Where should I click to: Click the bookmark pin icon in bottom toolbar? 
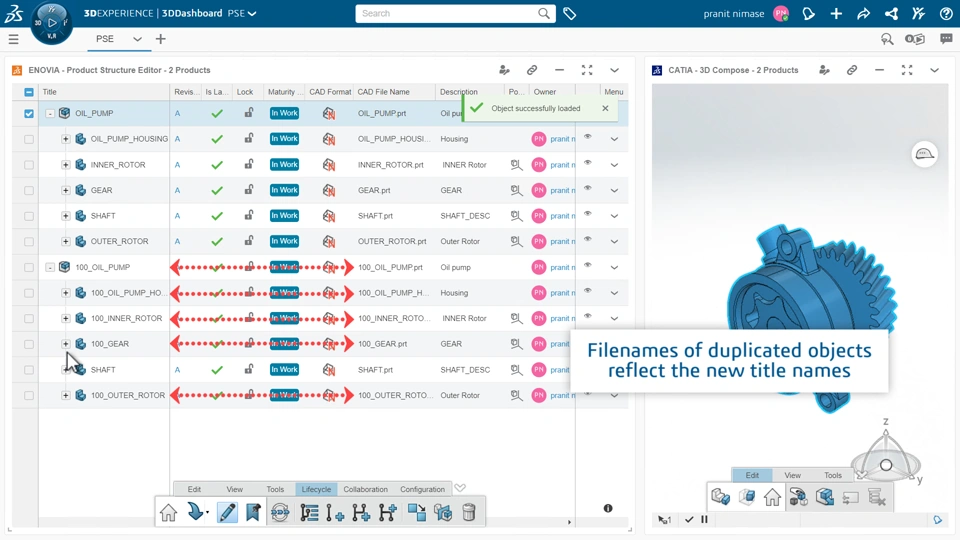253,512
